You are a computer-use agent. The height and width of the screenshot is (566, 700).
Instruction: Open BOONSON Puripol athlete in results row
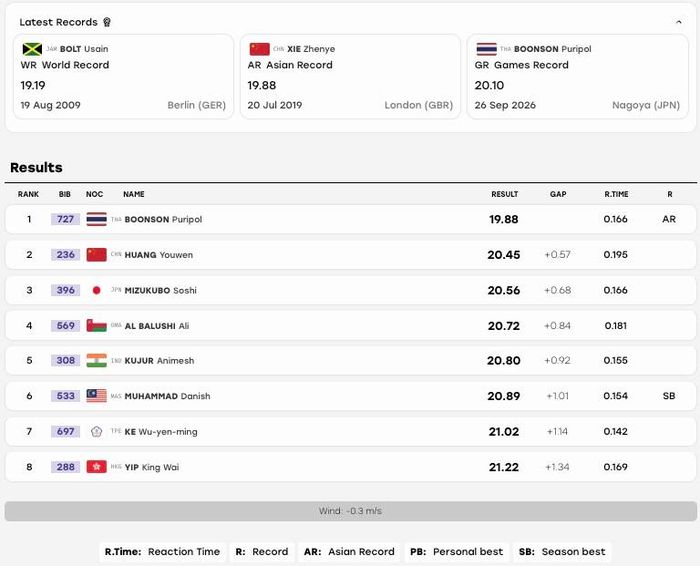pyautogui.click(x=163, y=220)
